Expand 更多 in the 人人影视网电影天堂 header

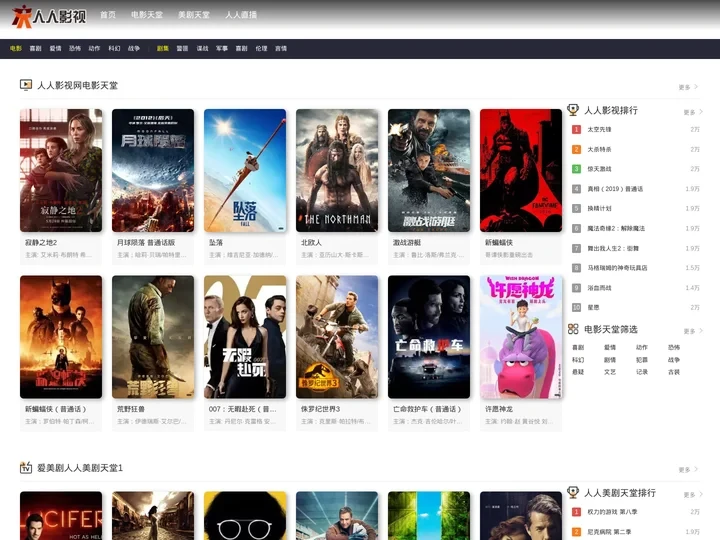[x=688, y=87]
